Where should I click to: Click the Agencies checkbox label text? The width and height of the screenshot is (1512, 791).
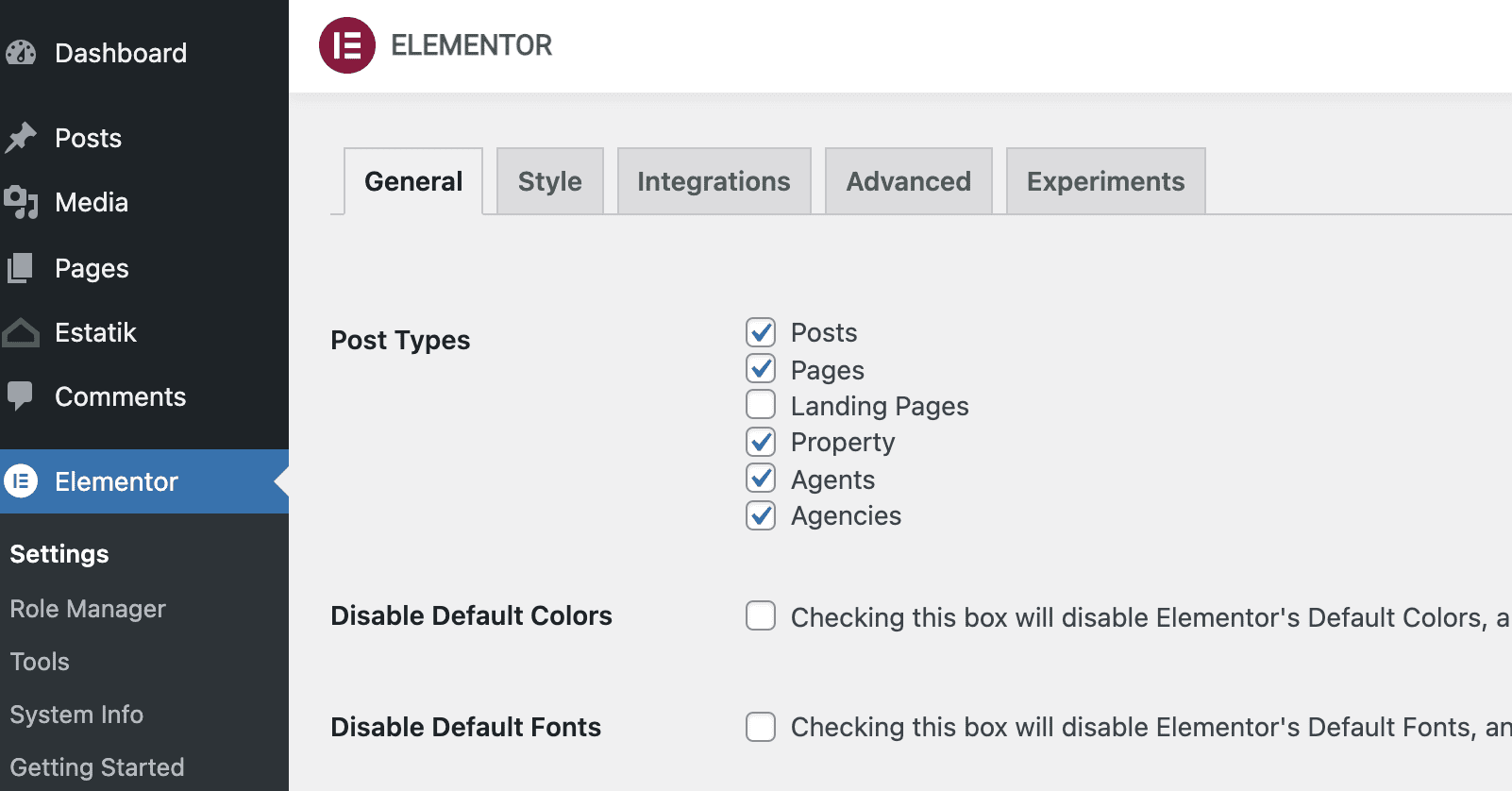pyautogui.click(x=847, y=515)
